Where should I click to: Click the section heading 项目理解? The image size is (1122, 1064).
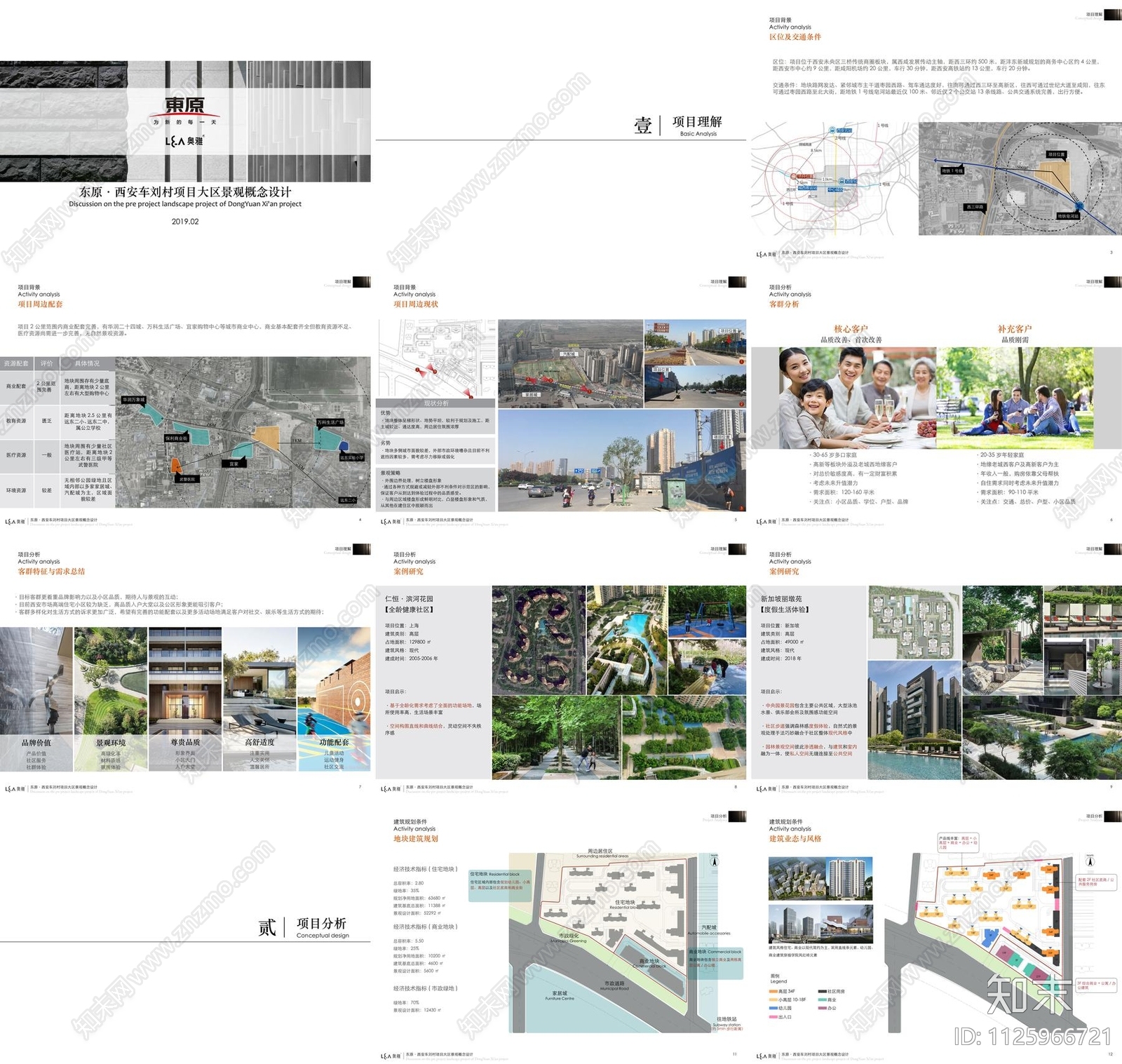pyautogui.click(x=697, y=121)
